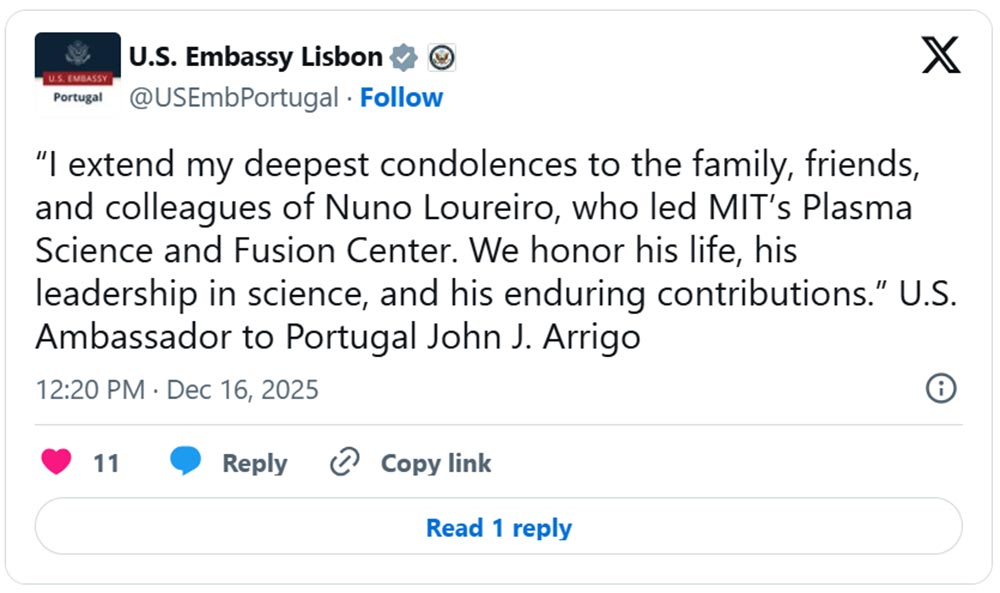Image resolution: width=1000 pixels, height=593 pixels.
Task: Click the government seal badge beside name
Action: coord(442,58)
